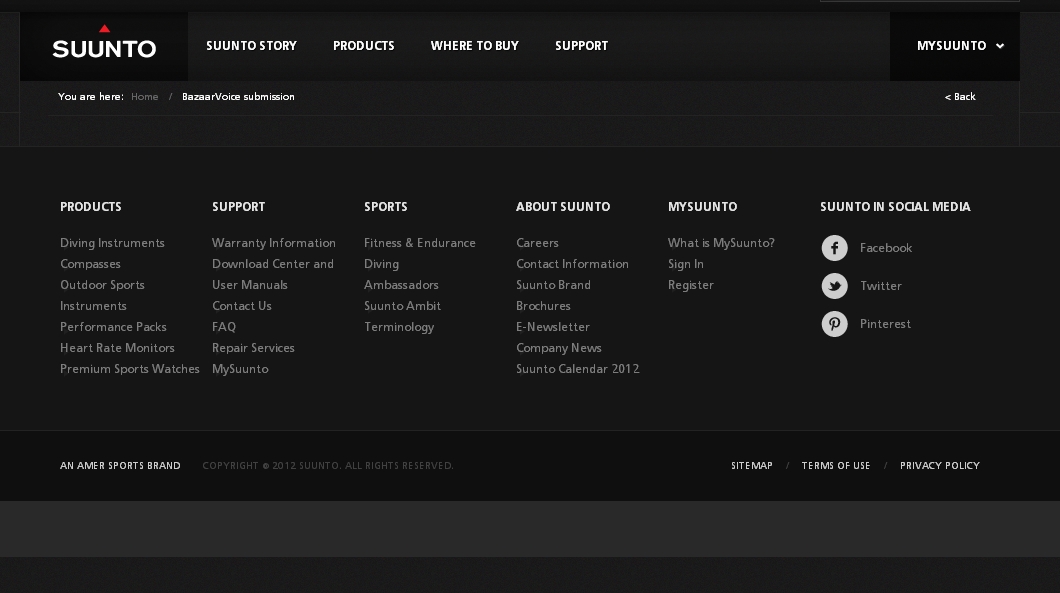This screenshot has height=593, width=1060.
Task: Open the Sitemap link
Action: coord(752,466)
